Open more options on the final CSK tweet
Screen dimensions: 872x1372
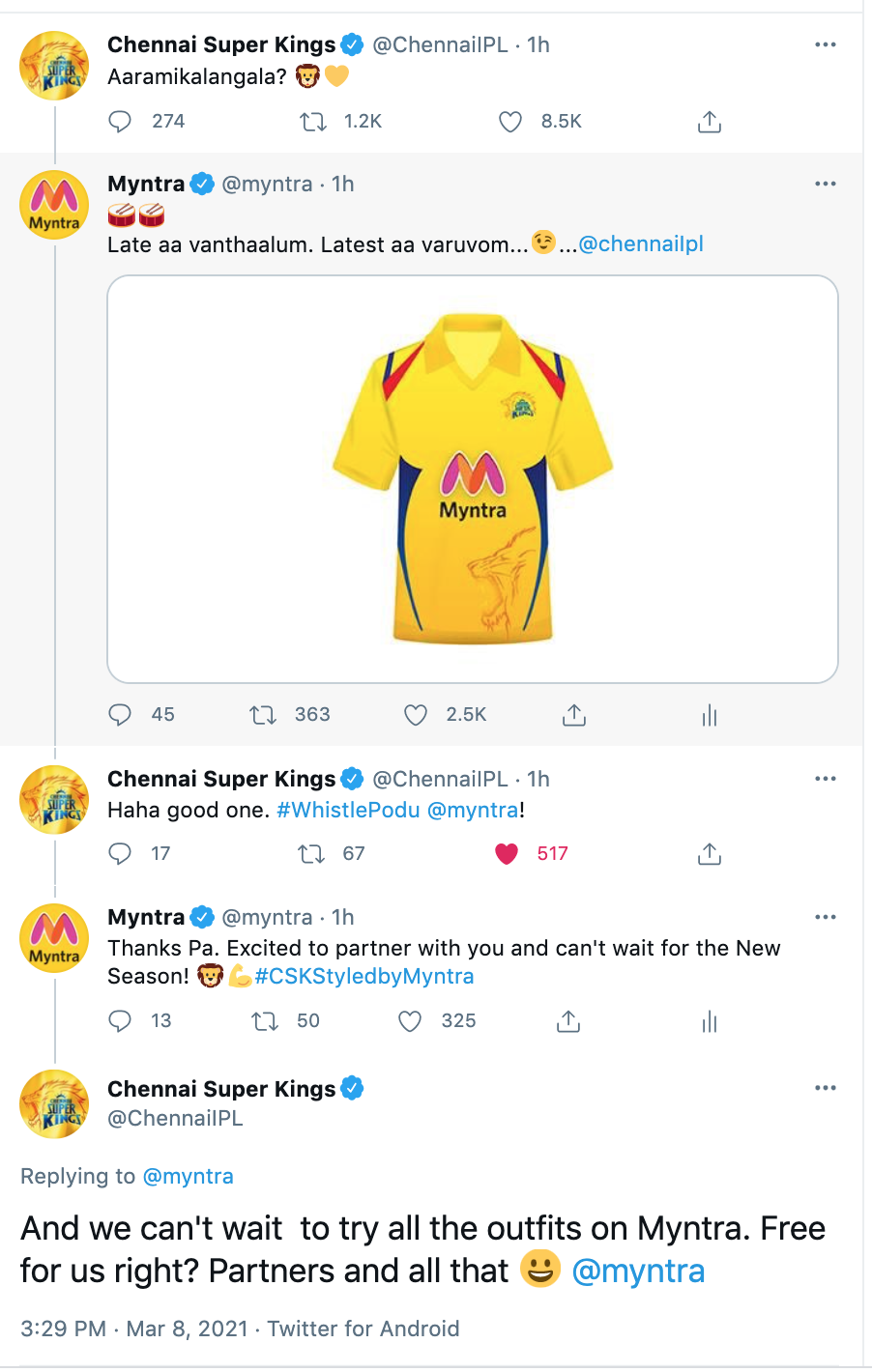point(825,1088)
